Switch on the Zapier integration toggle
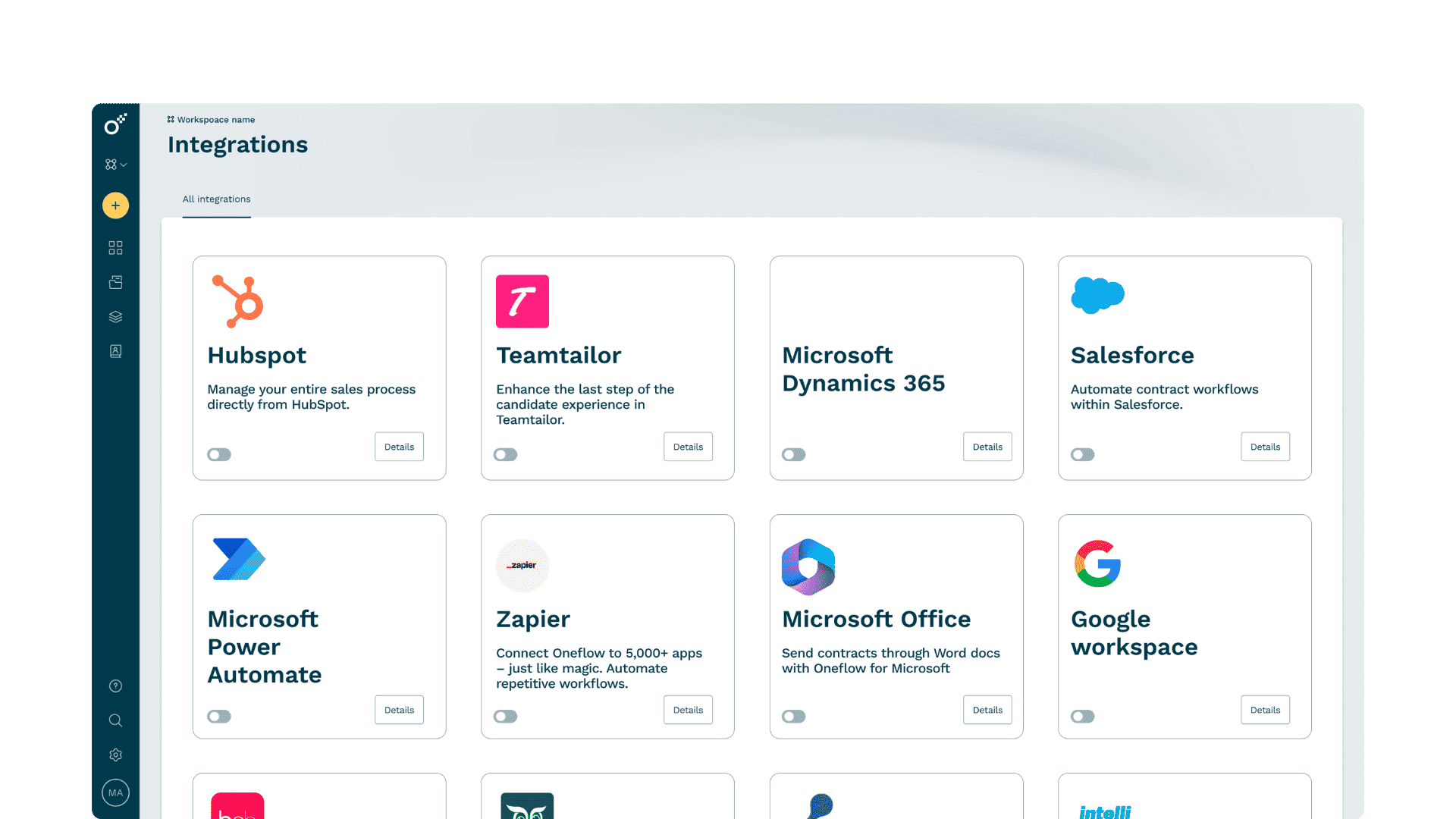This screenshot has width=1456, height=819. coord(505,717)
